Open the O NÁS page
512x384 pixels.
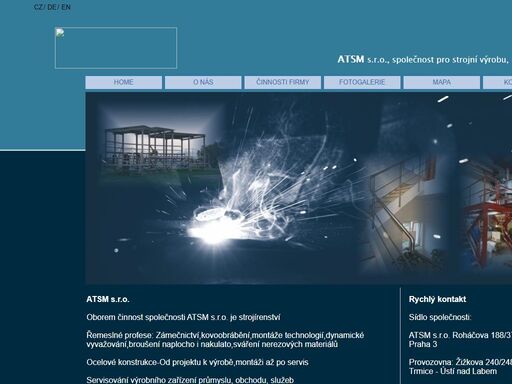tap(203, 82)
